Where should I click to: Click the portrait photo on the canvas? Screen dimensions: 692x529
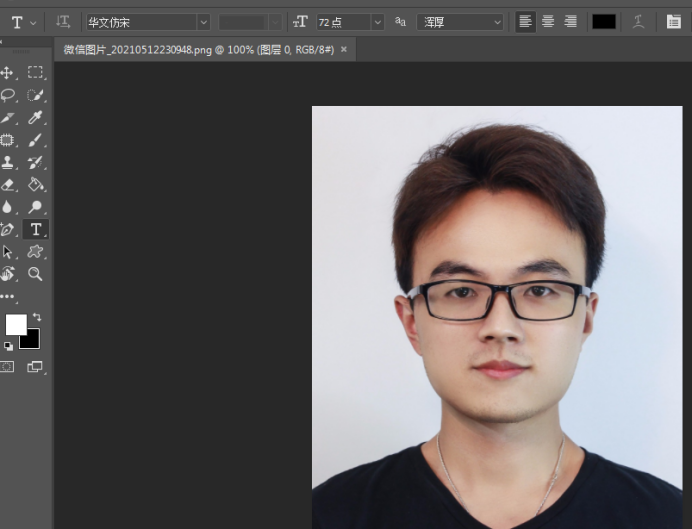click(x=497, y=317)
